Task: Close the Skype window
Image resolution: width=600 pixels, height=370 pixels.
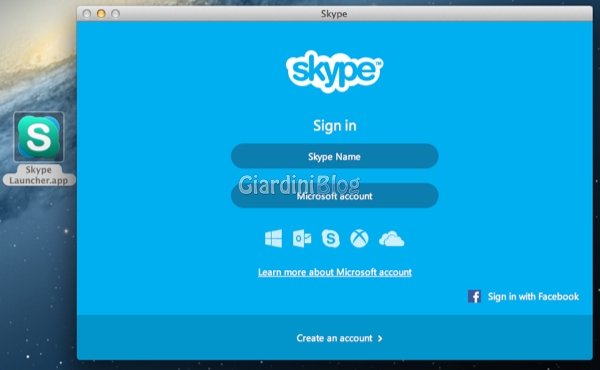Action: pyautogui.click(x=87, y=14)
